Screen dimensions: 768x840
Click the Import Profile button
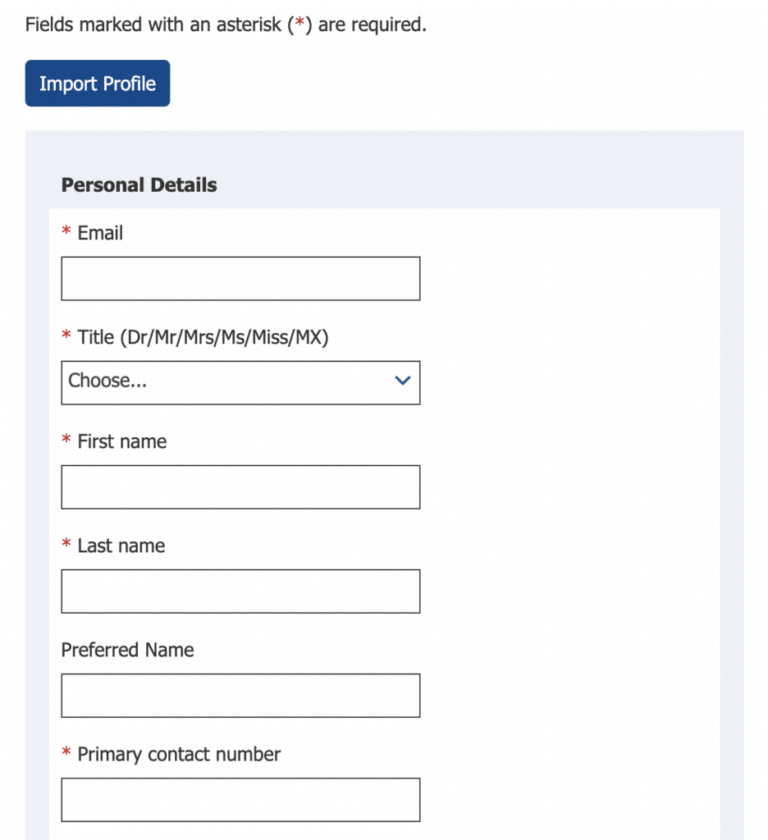[97, 83]
